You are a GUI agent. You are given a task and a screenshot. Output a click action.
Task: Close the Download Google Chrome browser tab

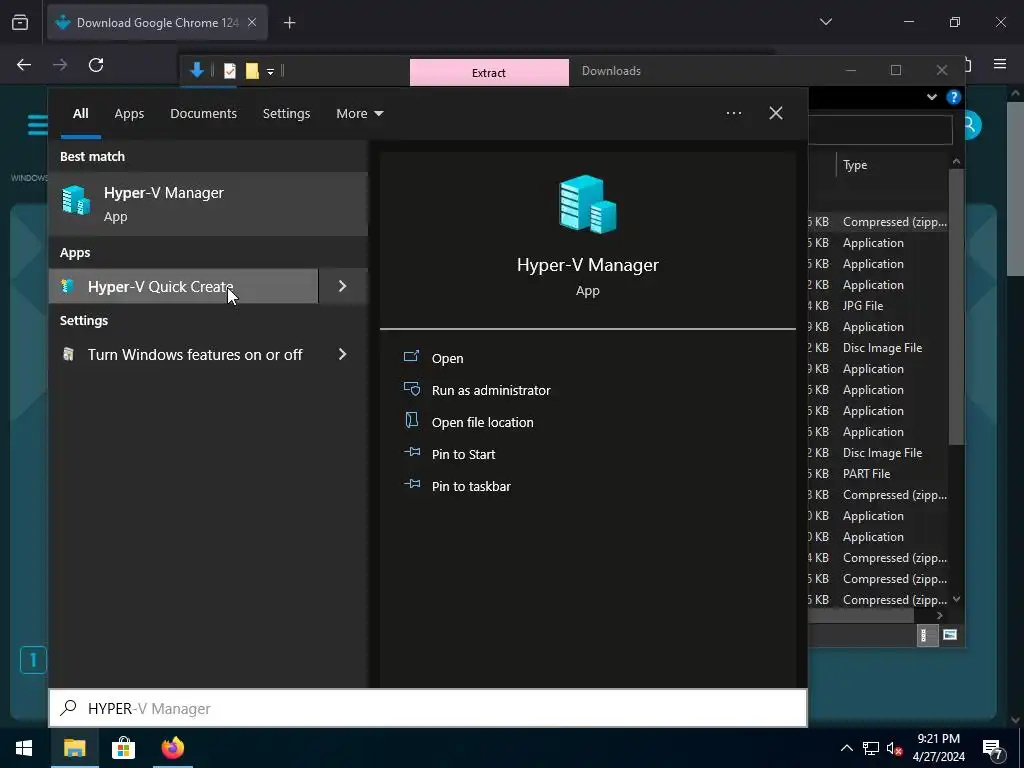252,22
